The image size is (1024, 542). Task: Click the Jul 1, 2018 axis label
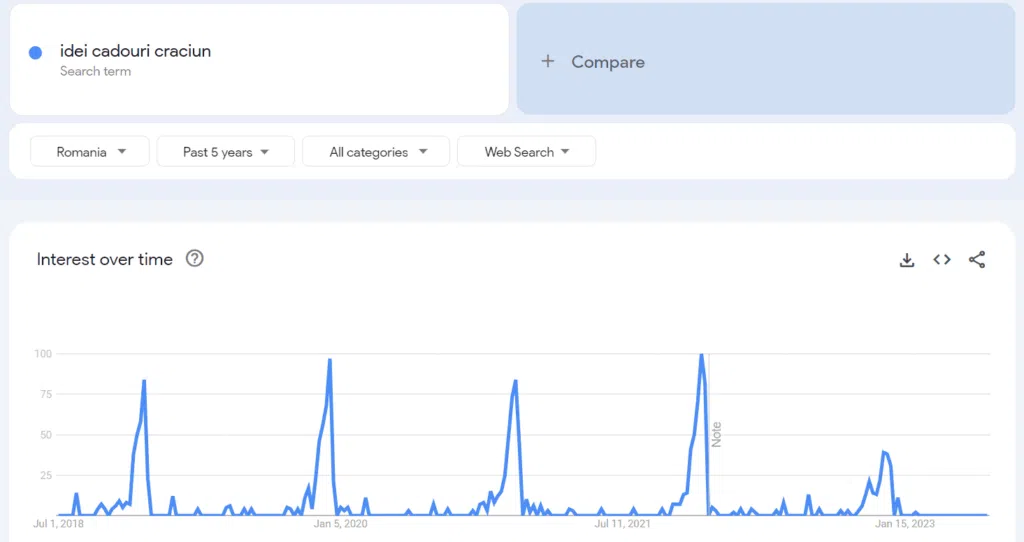click(x=59, y=524)
